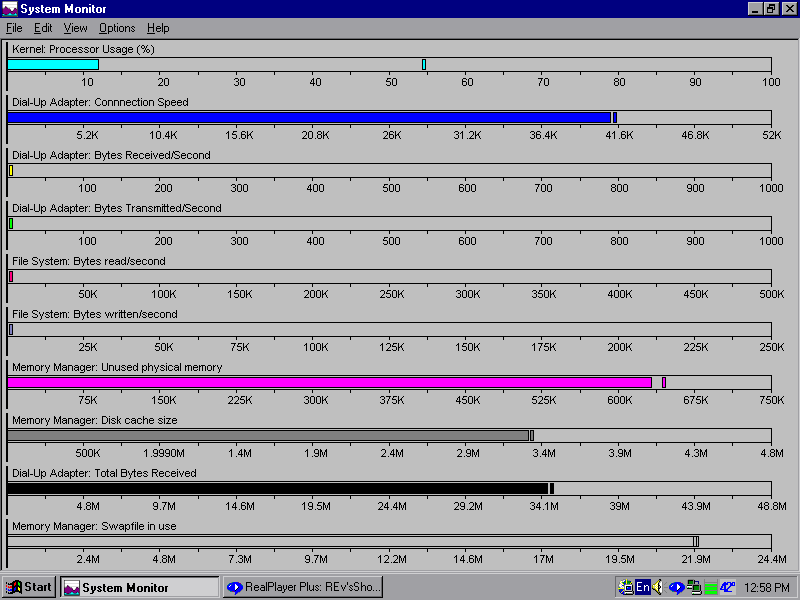The image size is (800, 600).
Task: Click the dial-up connection tray icon
Action: tap(693, 587)
